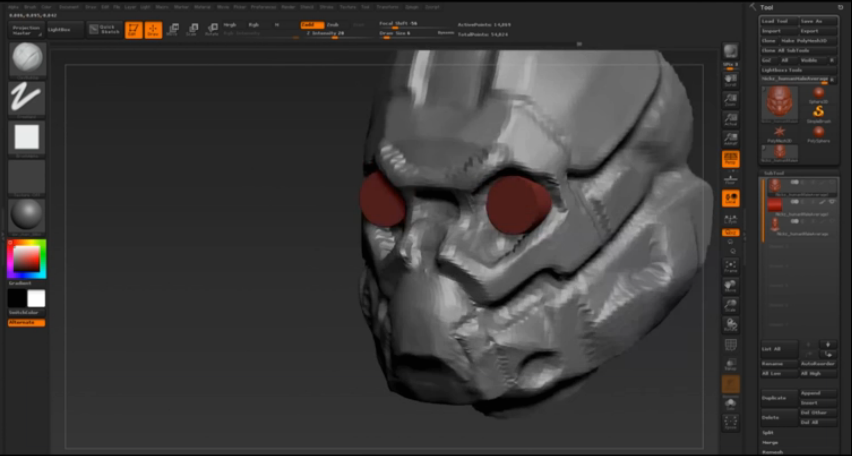Toggle eye visibility on red cylinder subtool
852x456 pixels.
pyautogui.click(x=831, y=202)
